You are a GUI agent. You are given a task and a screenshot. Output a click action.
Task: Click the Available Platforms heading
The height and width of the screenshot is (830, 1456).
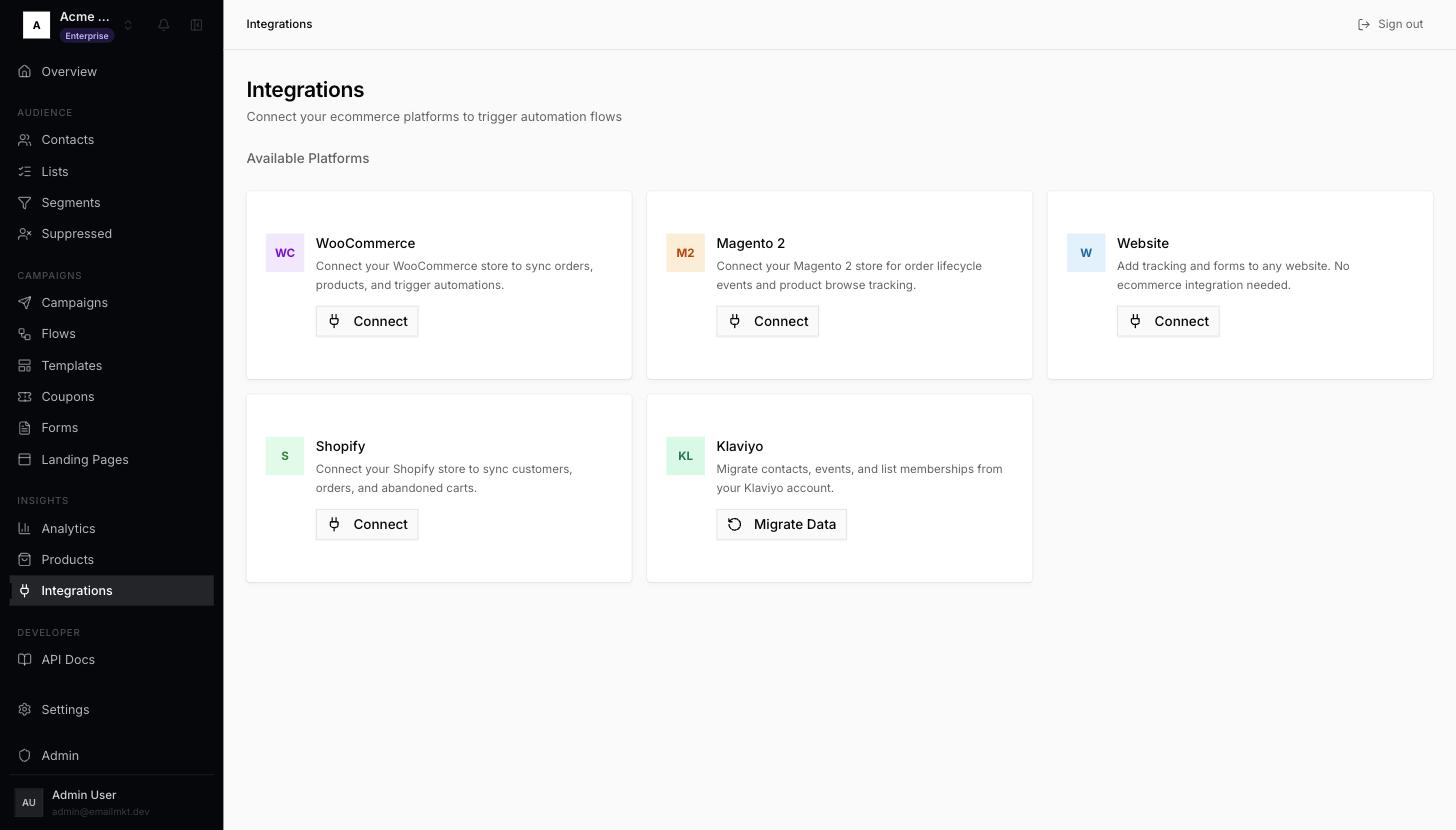[308, 158]
